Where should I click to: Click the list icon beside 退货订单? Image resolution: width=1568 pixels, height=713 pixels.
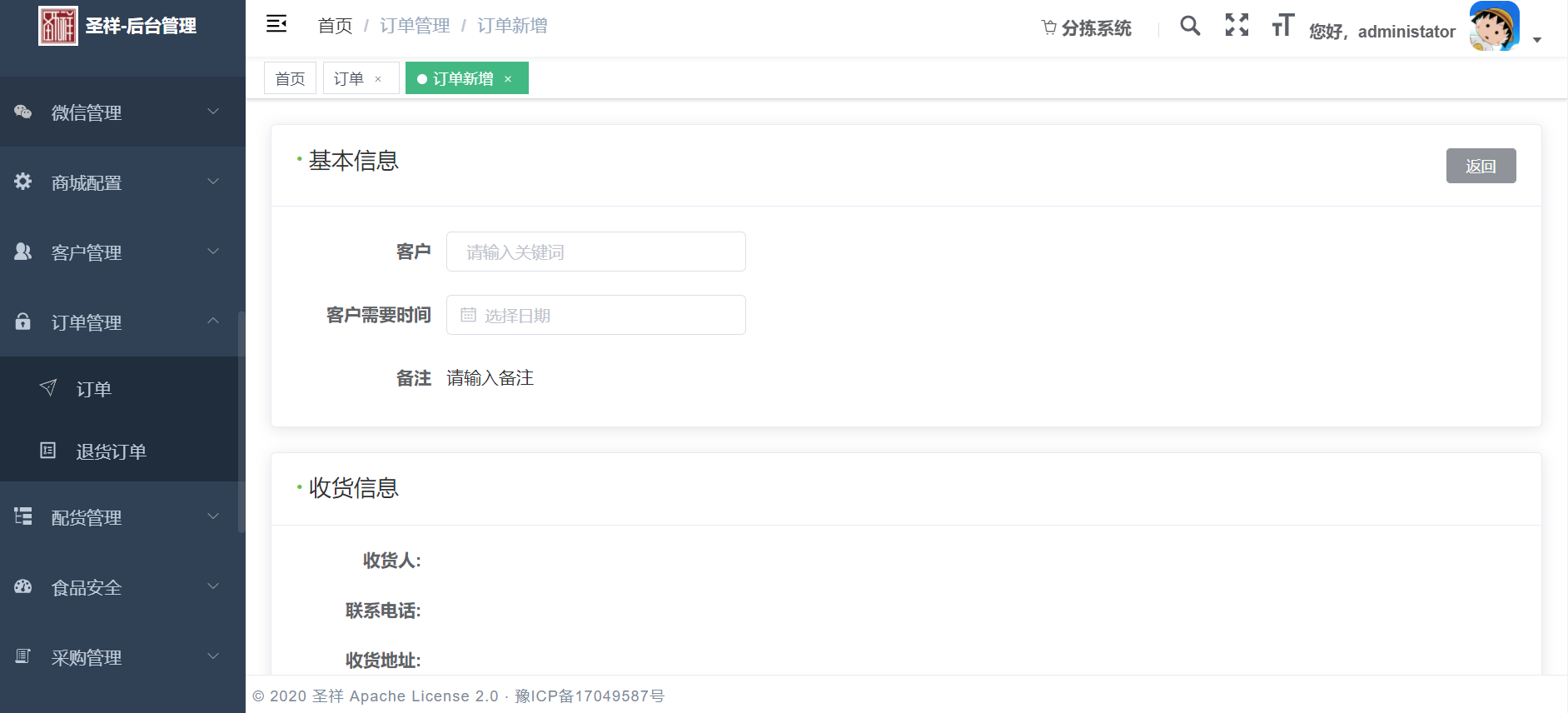[48, 451]
